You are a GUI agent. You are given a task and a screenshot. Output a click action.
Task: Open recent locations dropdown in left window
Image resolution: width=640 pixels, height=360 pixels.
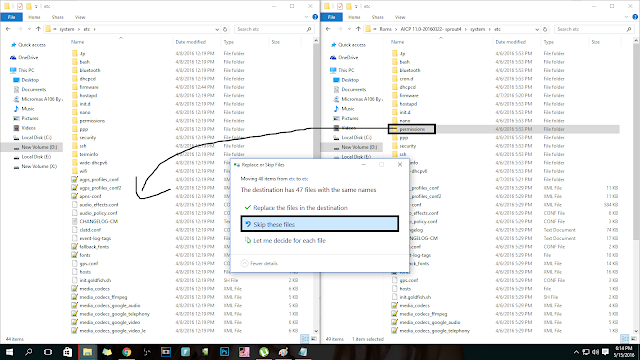click(29, 29)
